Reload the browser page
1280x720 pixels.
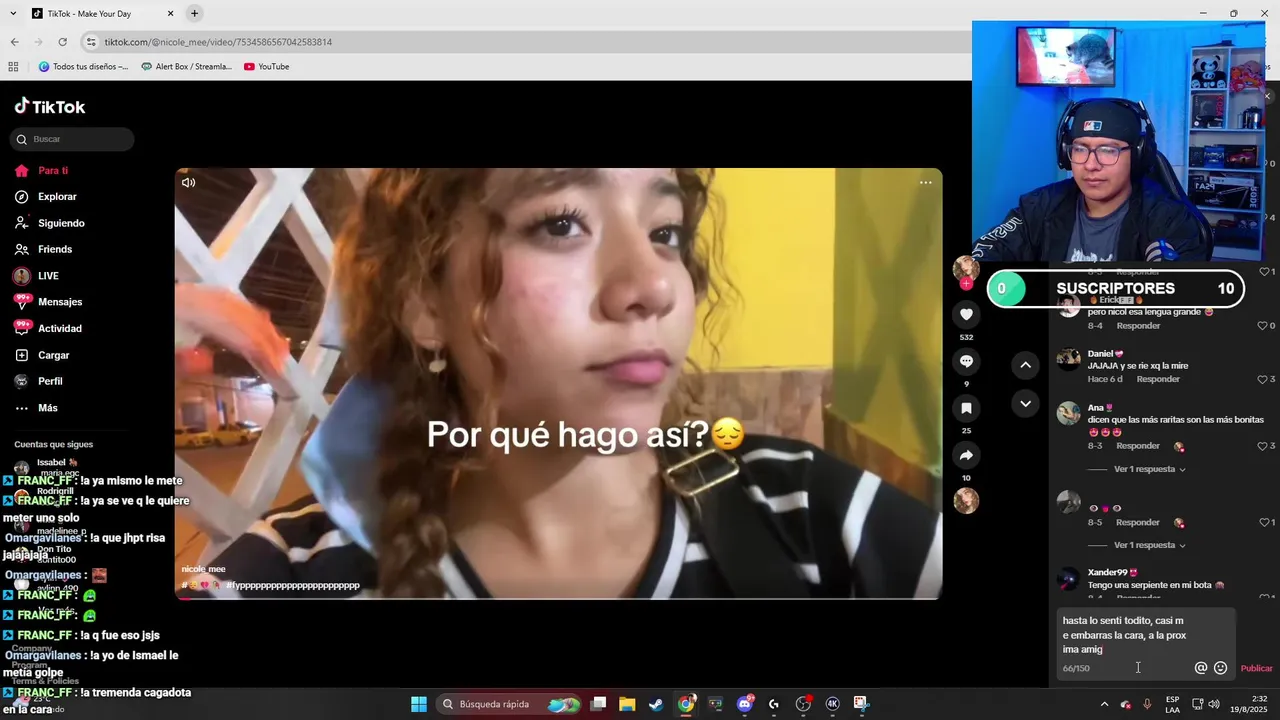pos(62,42)
